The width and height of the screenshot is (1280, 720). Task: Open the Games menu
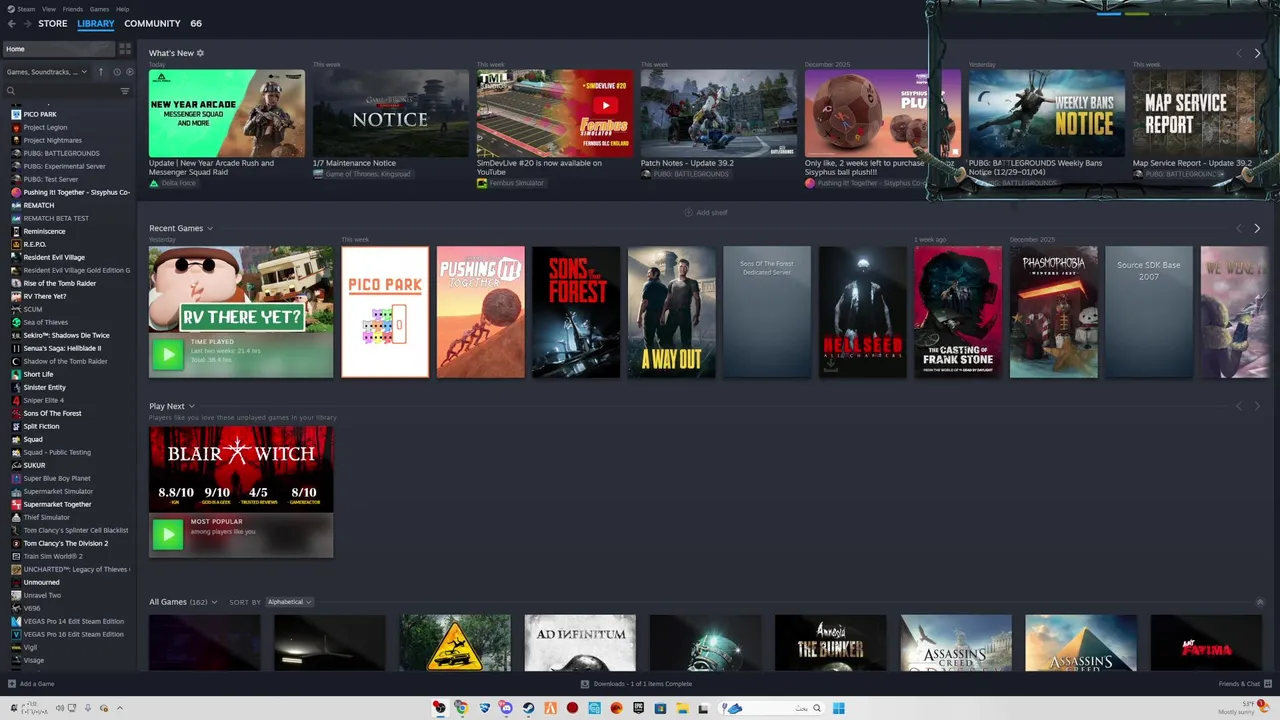click(100, 9)
